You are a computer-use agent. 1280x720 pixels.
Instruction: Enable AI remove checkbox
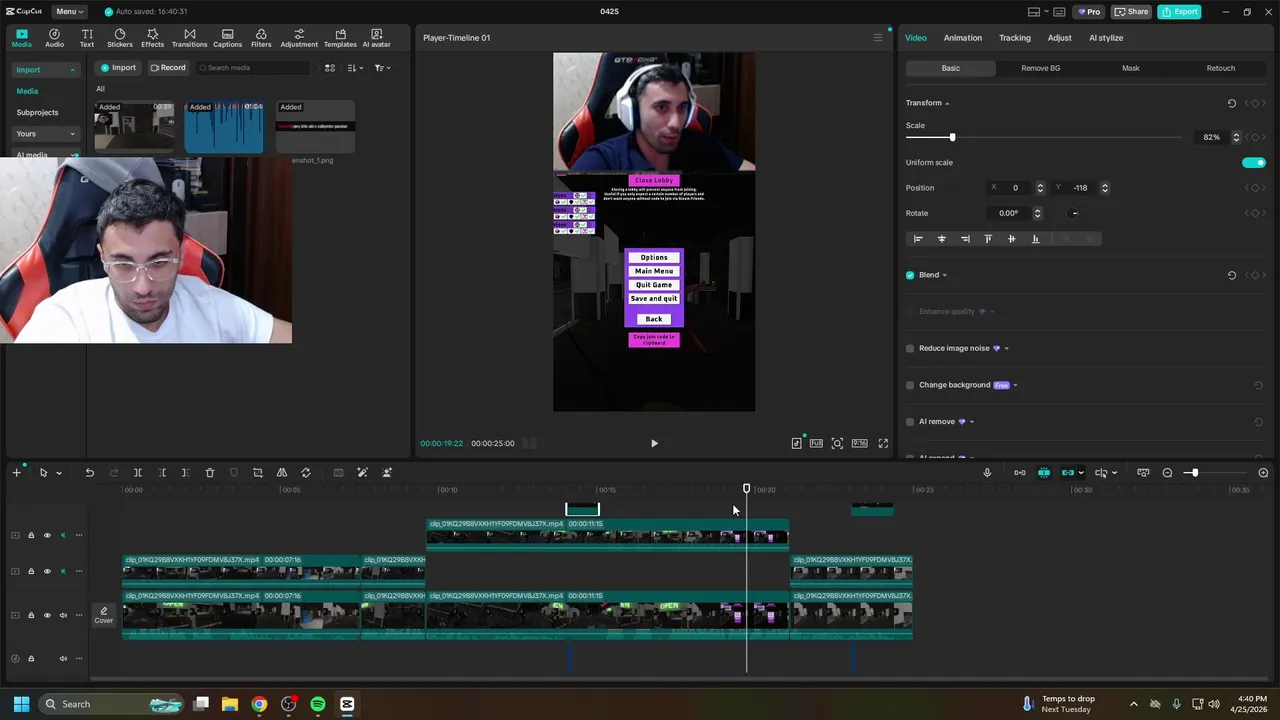click(910, 422)
